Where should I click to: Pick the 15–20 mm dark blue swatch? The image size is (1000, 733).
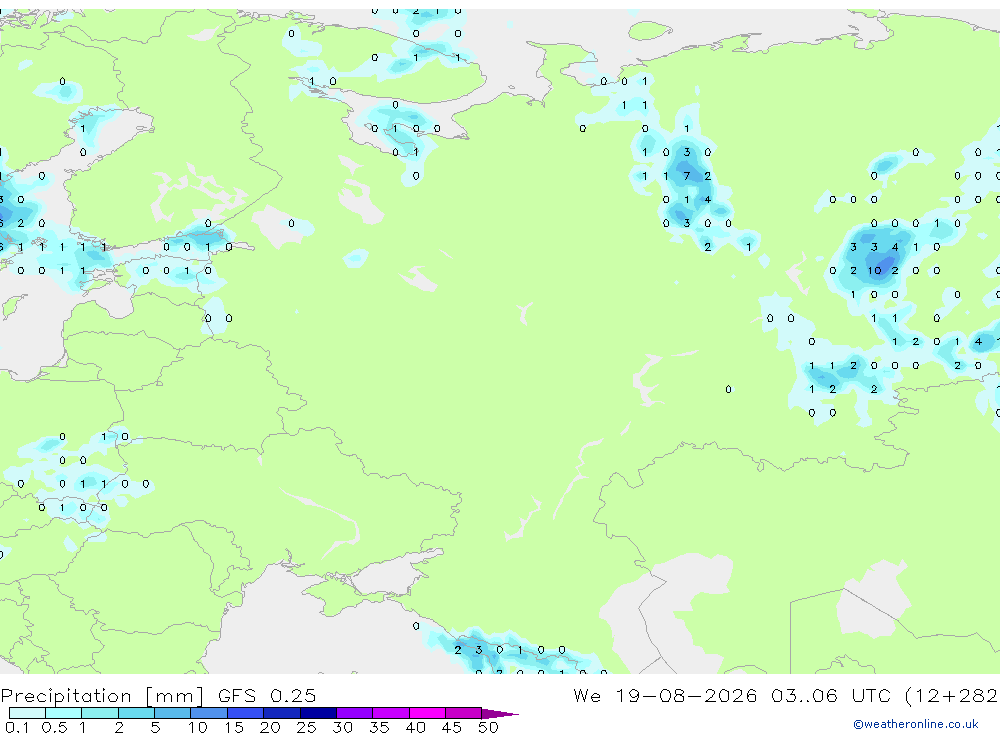tap(245, 713)
